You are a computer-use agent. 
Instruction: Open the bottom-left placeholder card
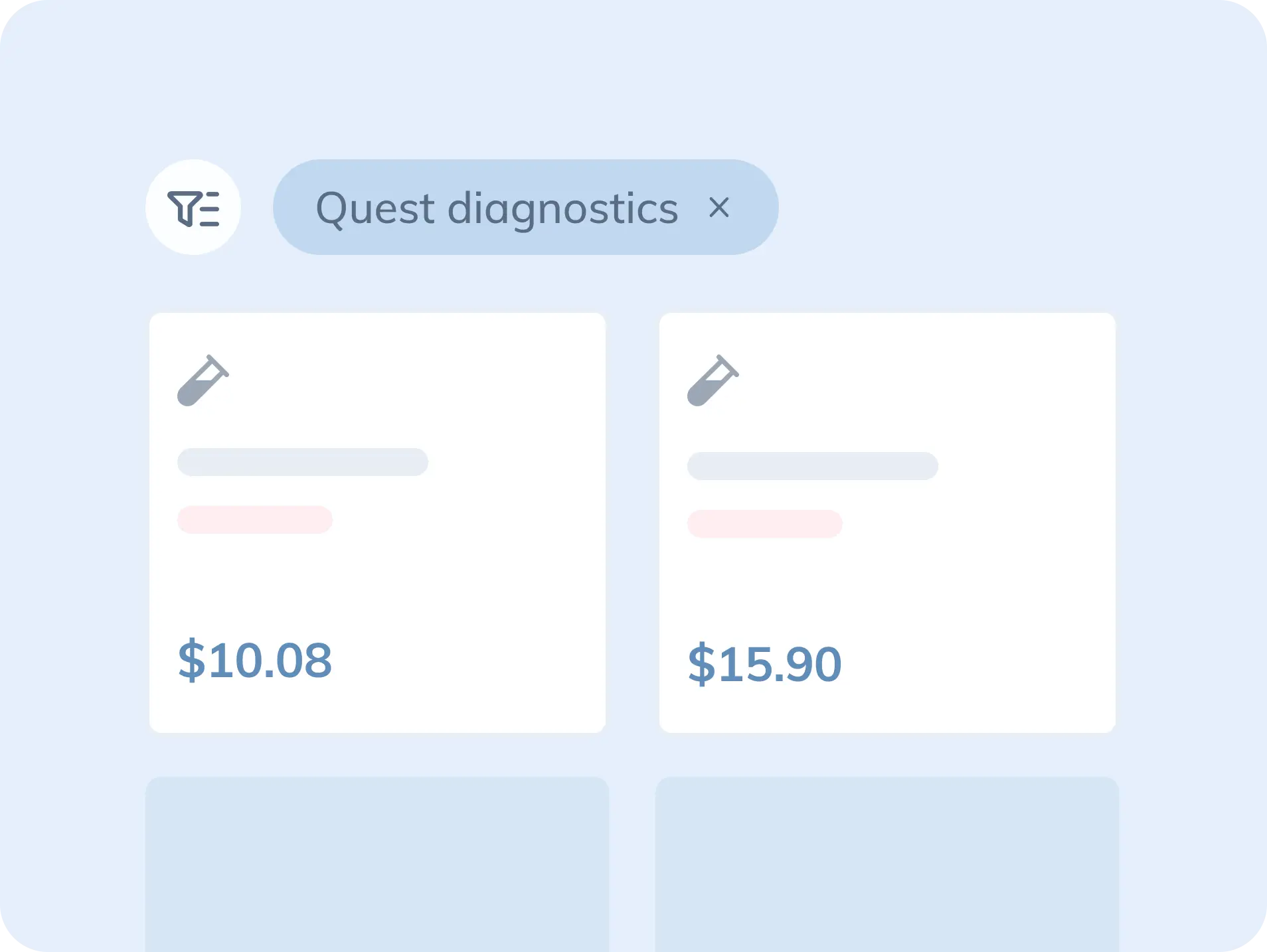pos(377,863)
